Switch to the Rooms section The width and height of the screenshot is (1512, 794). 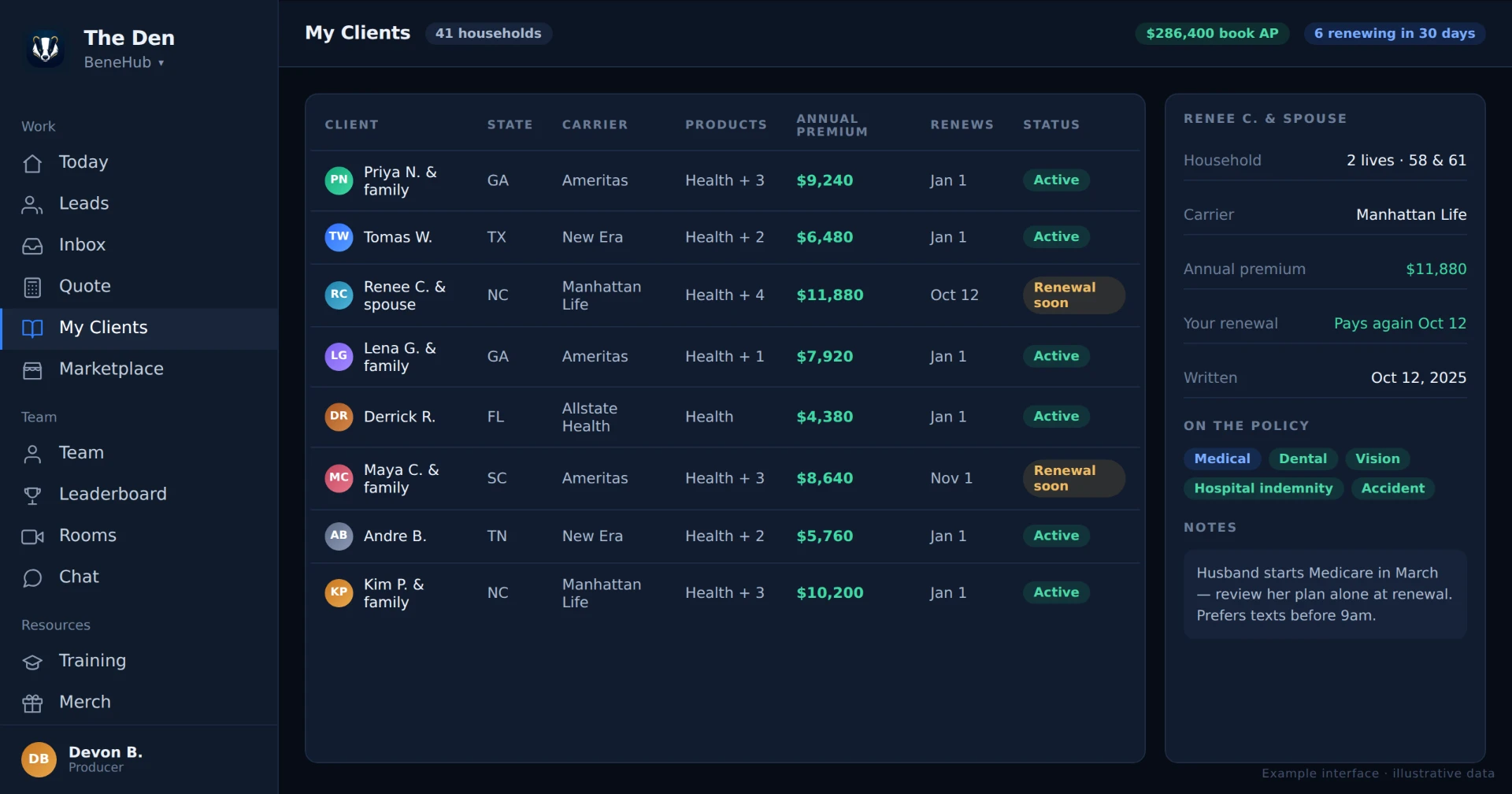(139, 536)
